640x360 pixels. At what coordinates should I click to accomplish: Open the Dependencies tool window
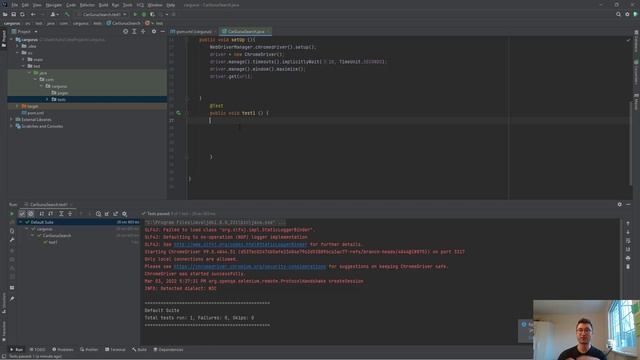tap(168, 350)
